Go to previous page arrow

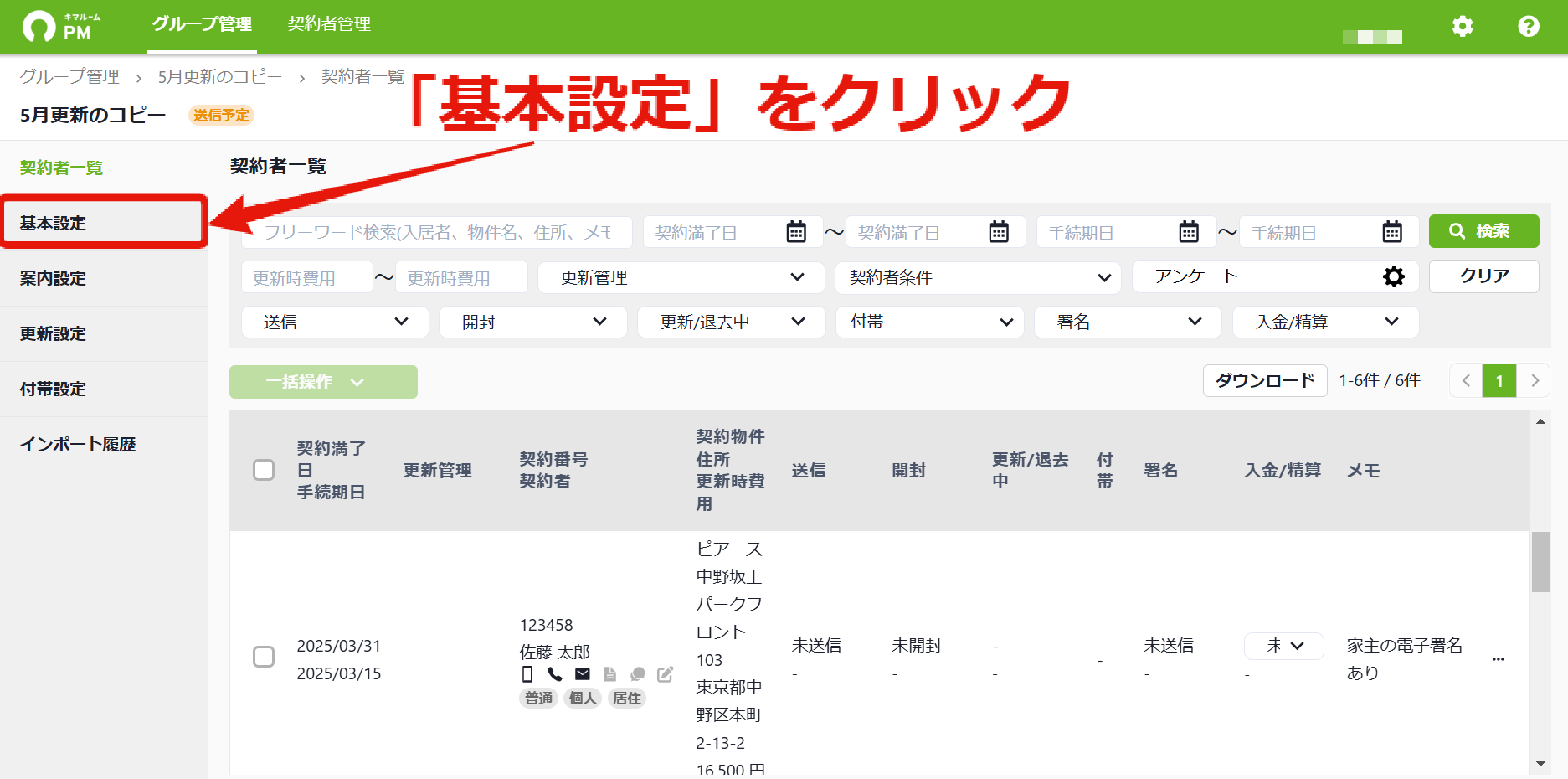click(1466, 380)
